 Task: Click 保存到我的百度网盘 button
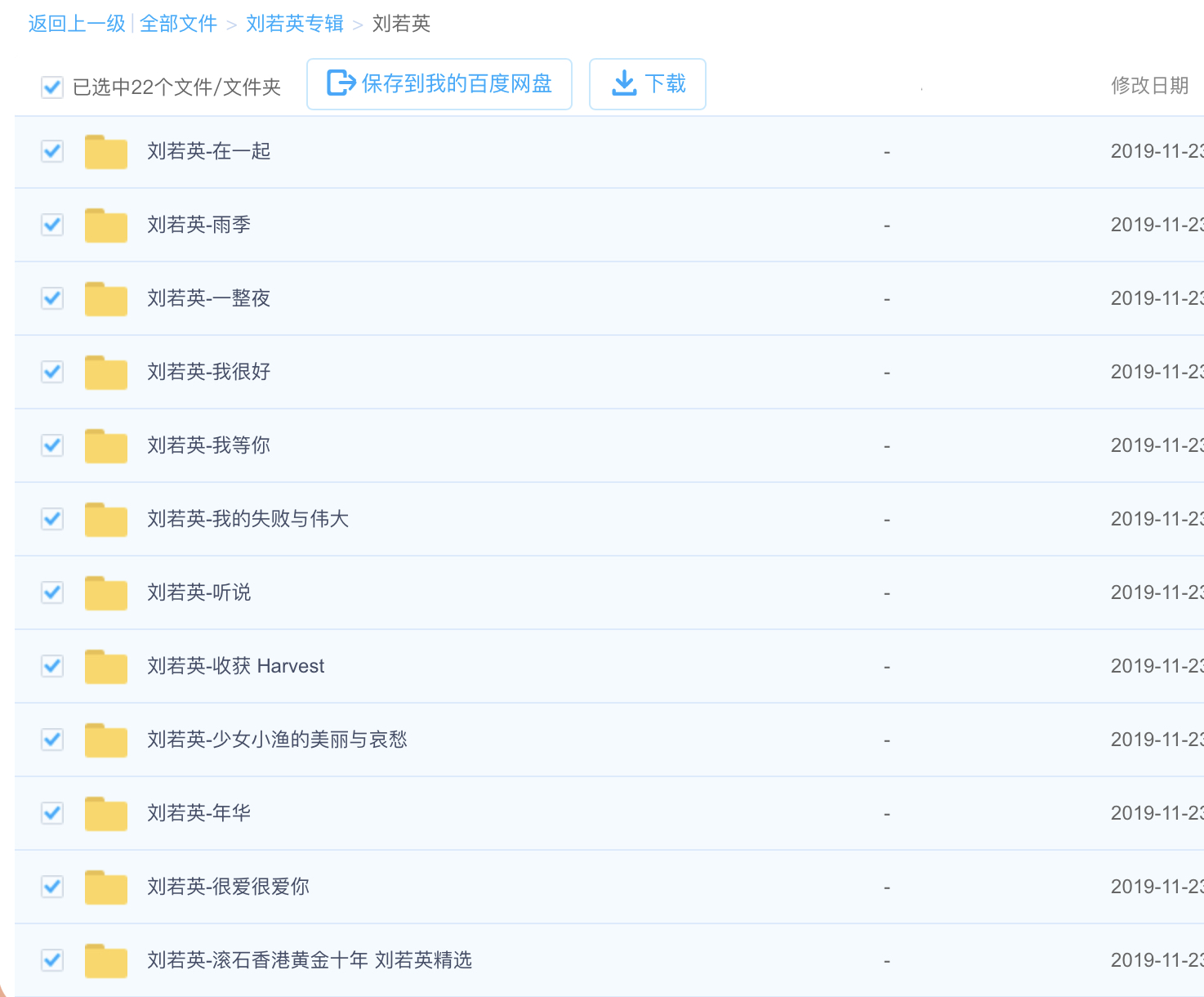(x=439, y=84)
